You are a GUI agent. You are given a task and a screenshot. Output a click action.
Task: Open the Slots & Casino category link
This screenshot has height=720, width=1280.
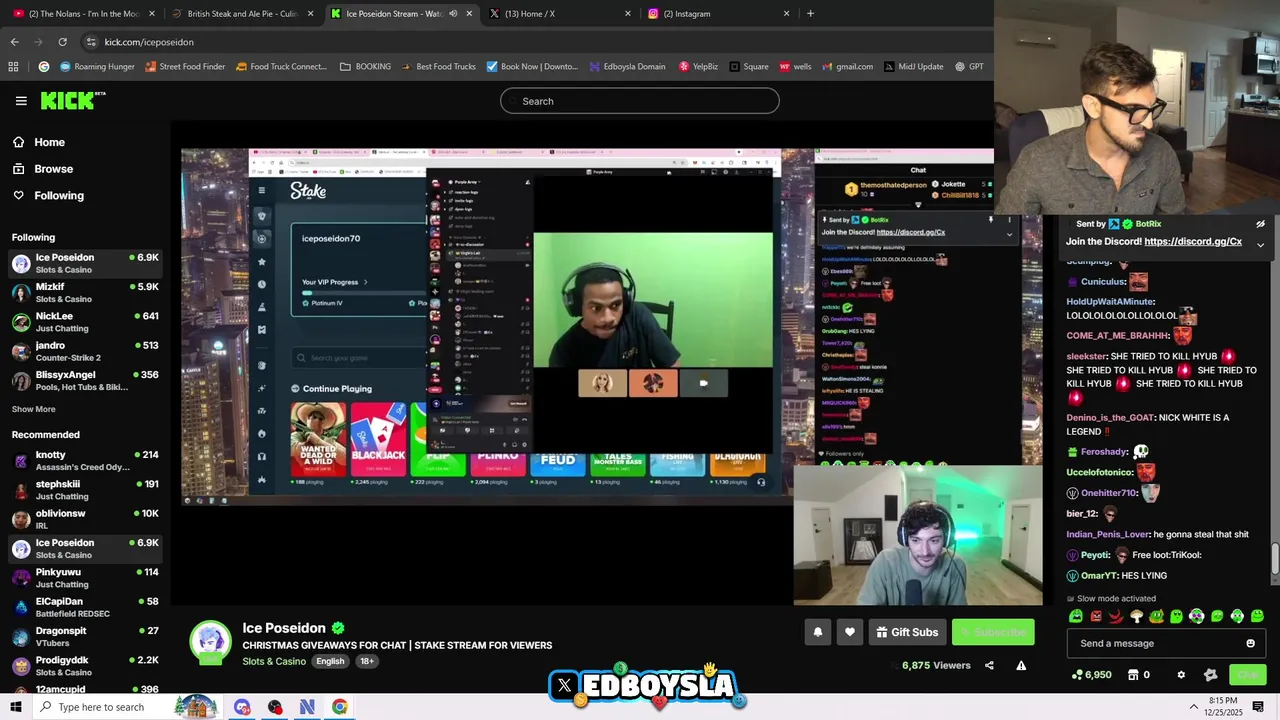(x=274, y=661)
